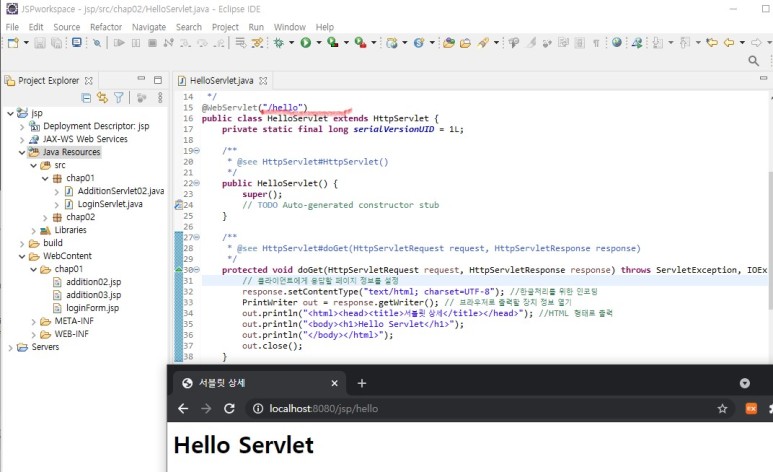Click the Save All icon
773x472 pixels.
(x=57, y=43)
